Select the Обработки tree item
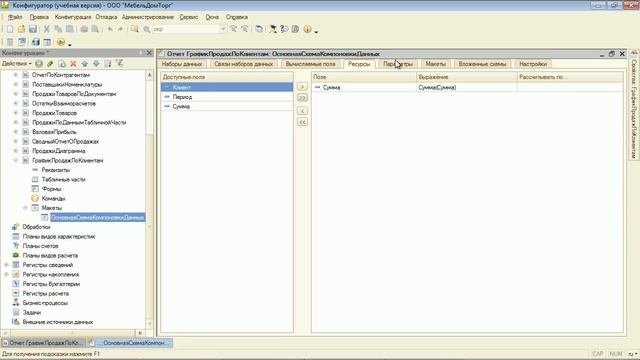The width and height of the screenshot is (640, 360). click(x=36, y=227)
